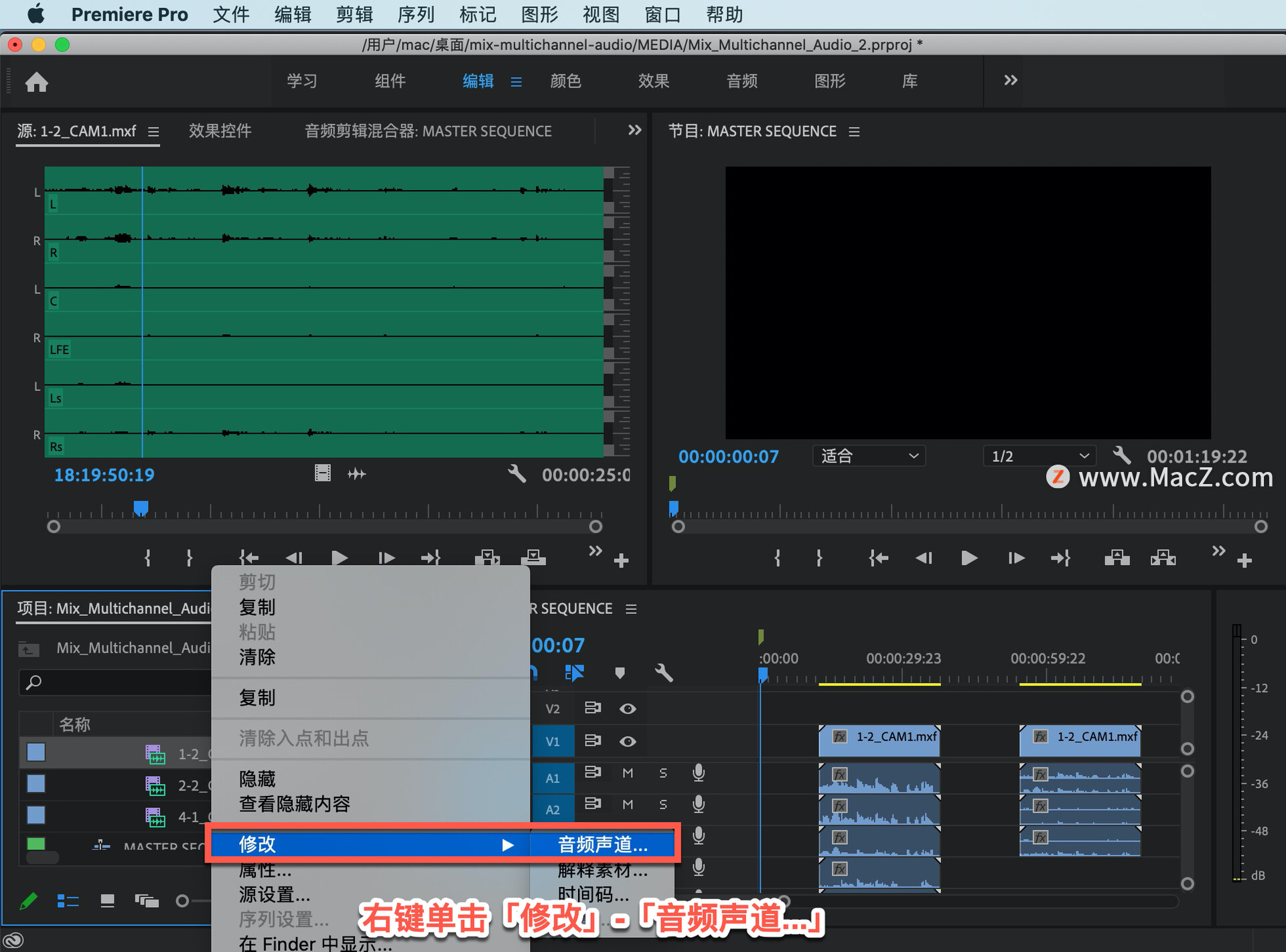The width and height of the screenshot is (1286, 952).
Task: Mark Out in the Program monitor
Action: pos(819,558)
